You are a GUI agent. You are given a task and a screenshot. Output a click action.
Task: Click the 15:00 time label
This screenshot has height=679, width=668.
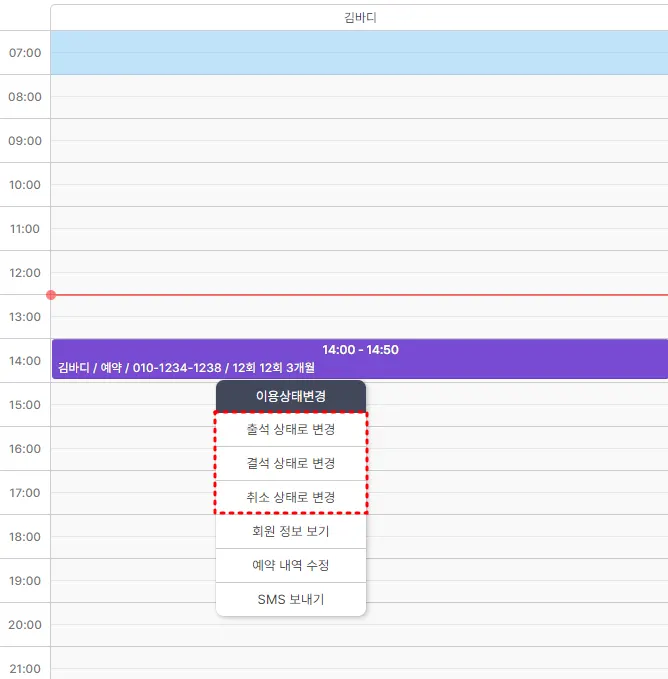click(25, 405)
